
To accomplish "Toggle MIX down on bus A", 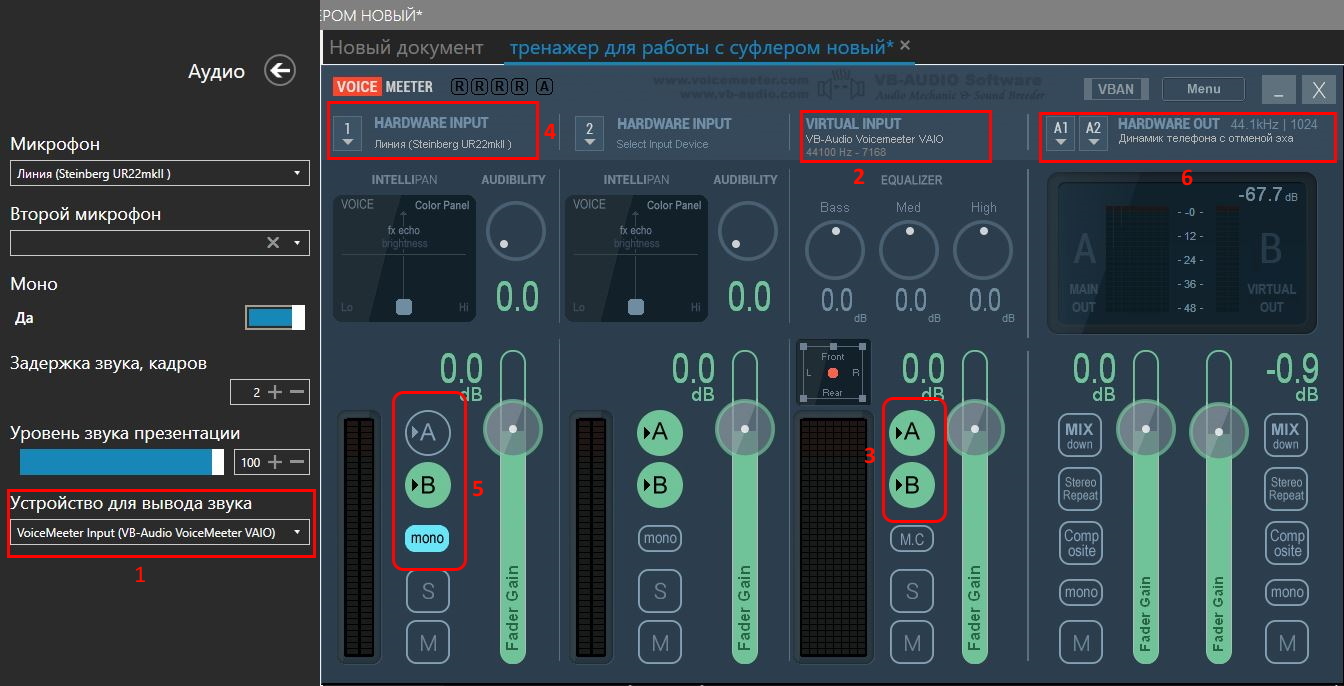I will pyautogui.click(x=1080, y=435).
